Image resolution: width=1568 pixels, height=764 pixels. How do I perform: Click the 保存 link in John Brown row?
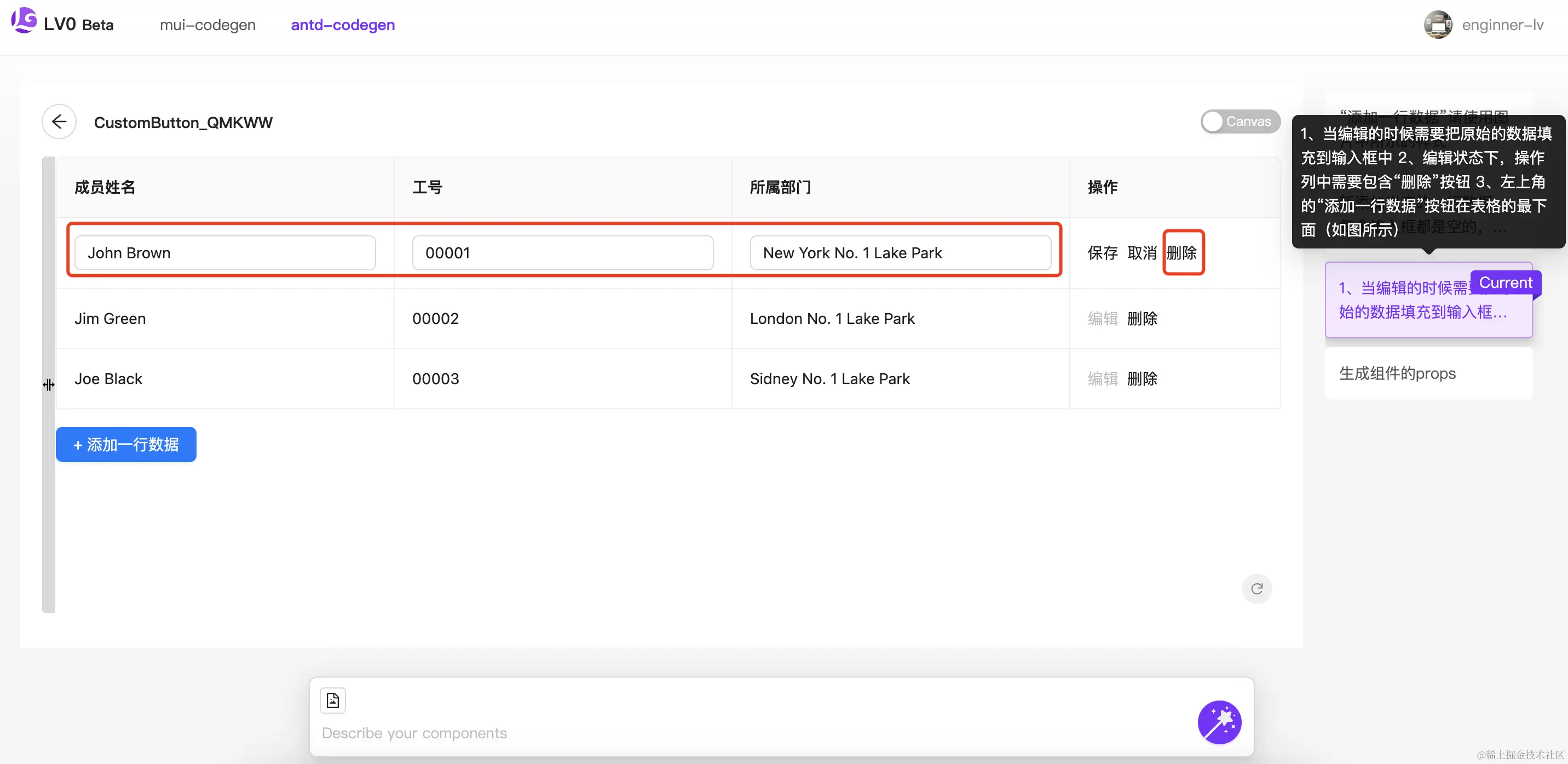pos(1102,253)
